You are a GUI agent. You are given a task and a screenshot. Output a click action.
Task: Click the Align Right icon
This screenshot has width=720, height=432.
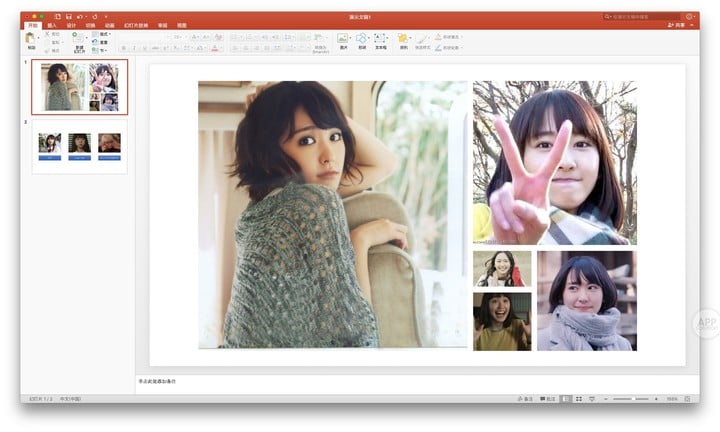point(256,48)
